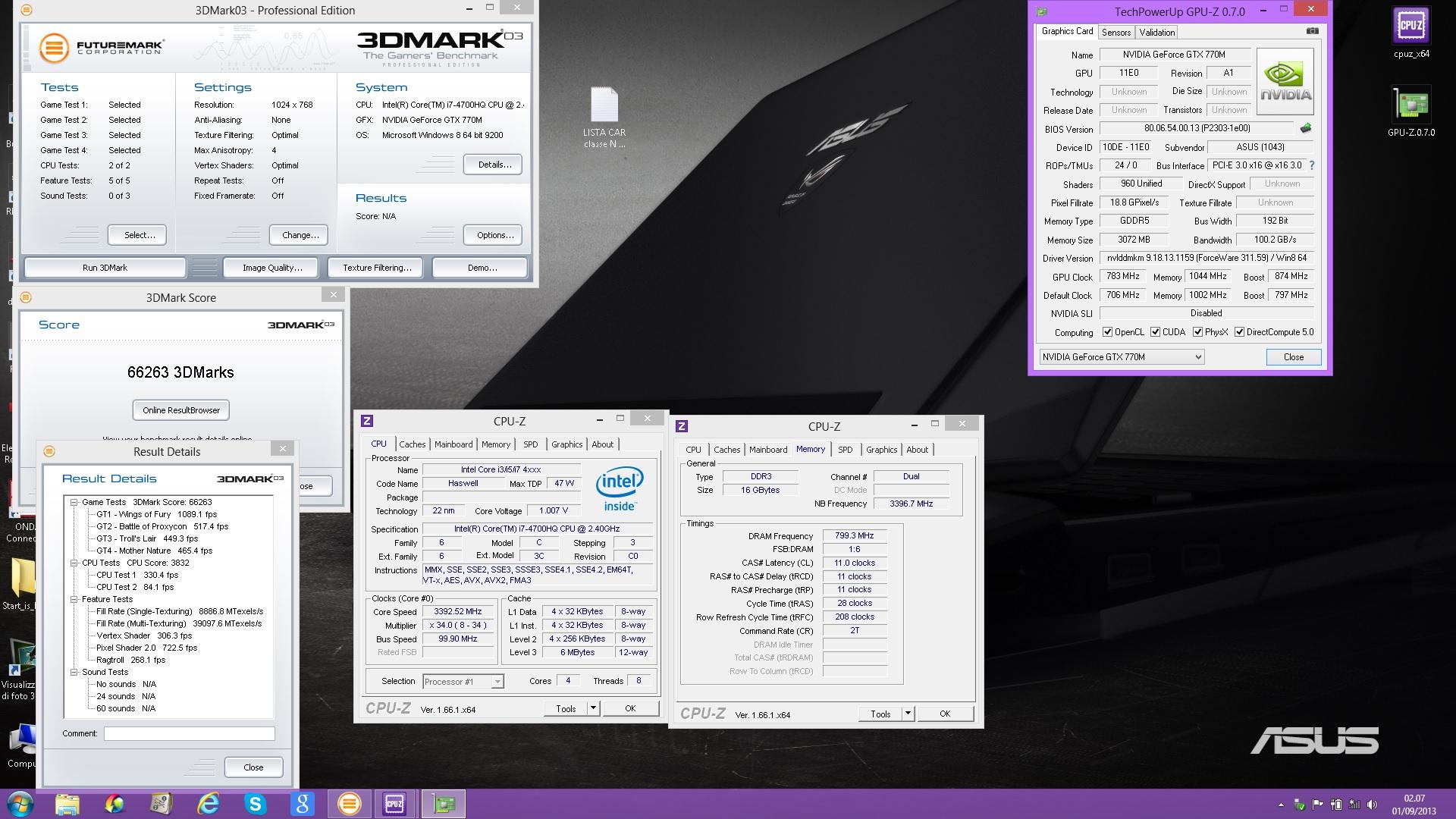This screenshot has width=1456, height=819.
Task: Click the taskbar icon left of Internet Explorer
Action: tap(162, 804)
